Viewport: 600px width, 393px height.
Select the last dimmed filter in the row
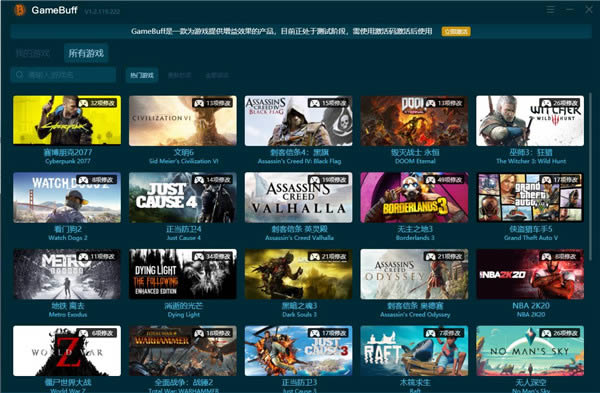(x=217, y=75)
